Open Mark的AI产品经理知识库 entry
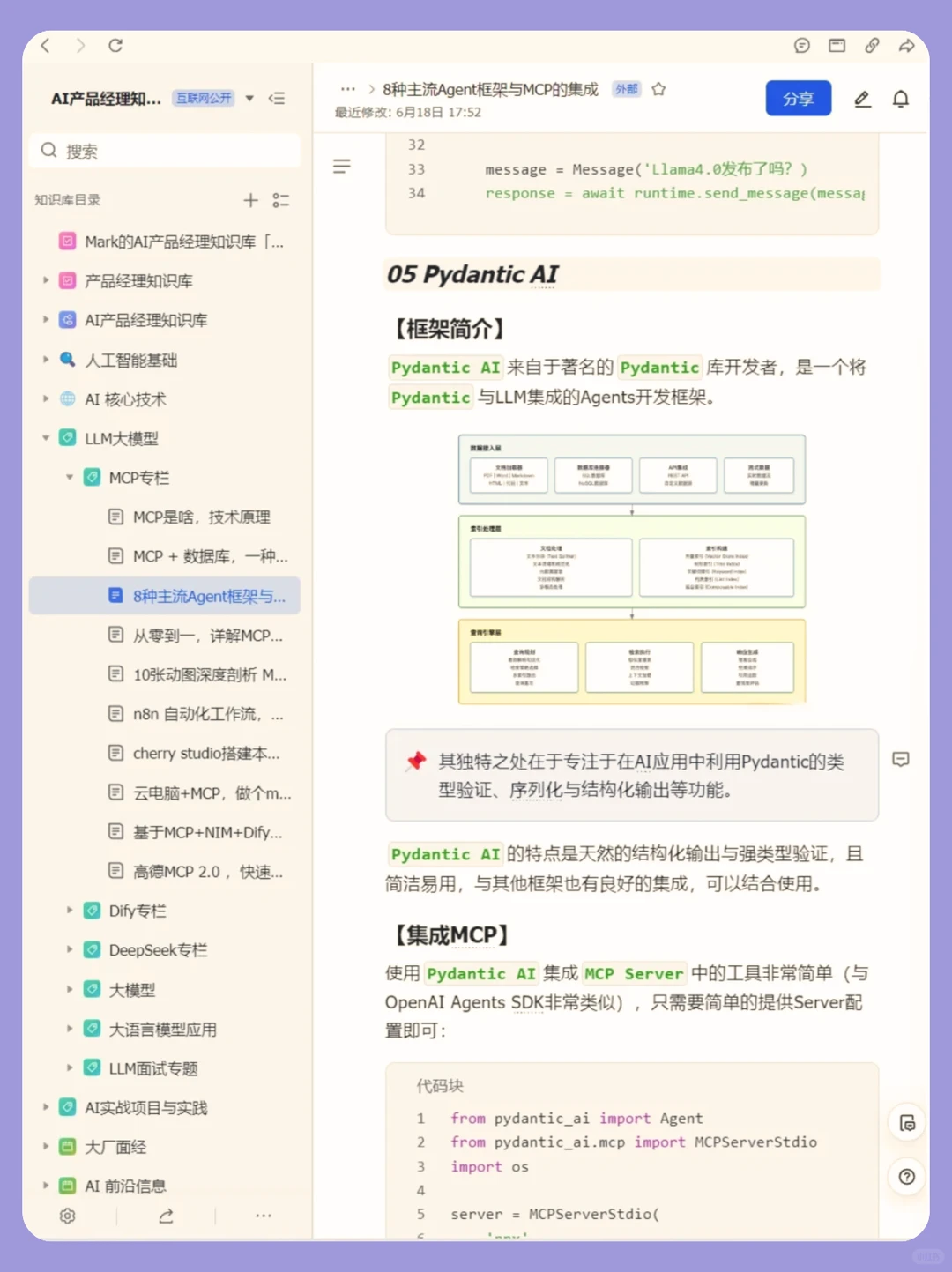Viewport: 952px width, 1272px height. click(x=165, y=242)
